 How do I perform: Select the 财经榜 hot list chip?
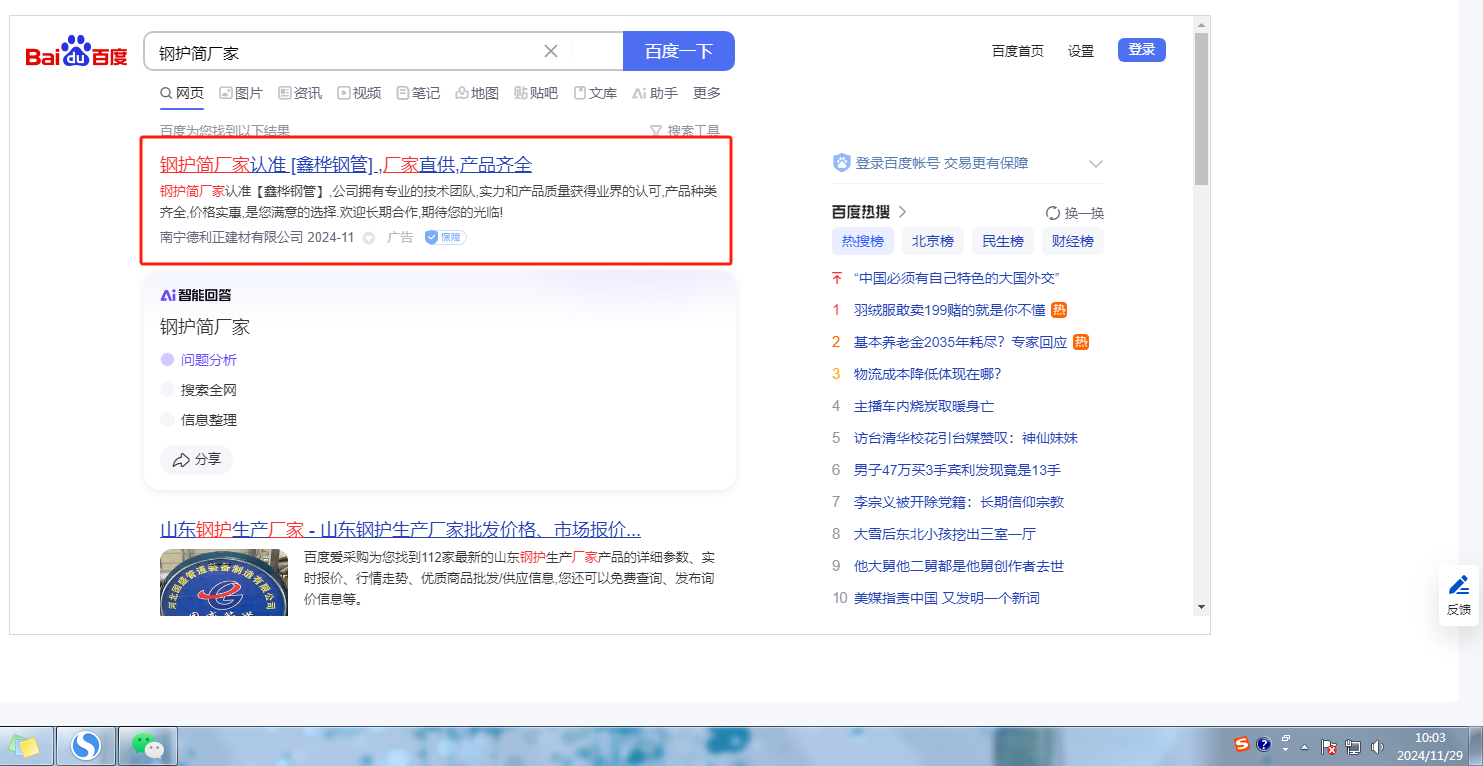1072,241
